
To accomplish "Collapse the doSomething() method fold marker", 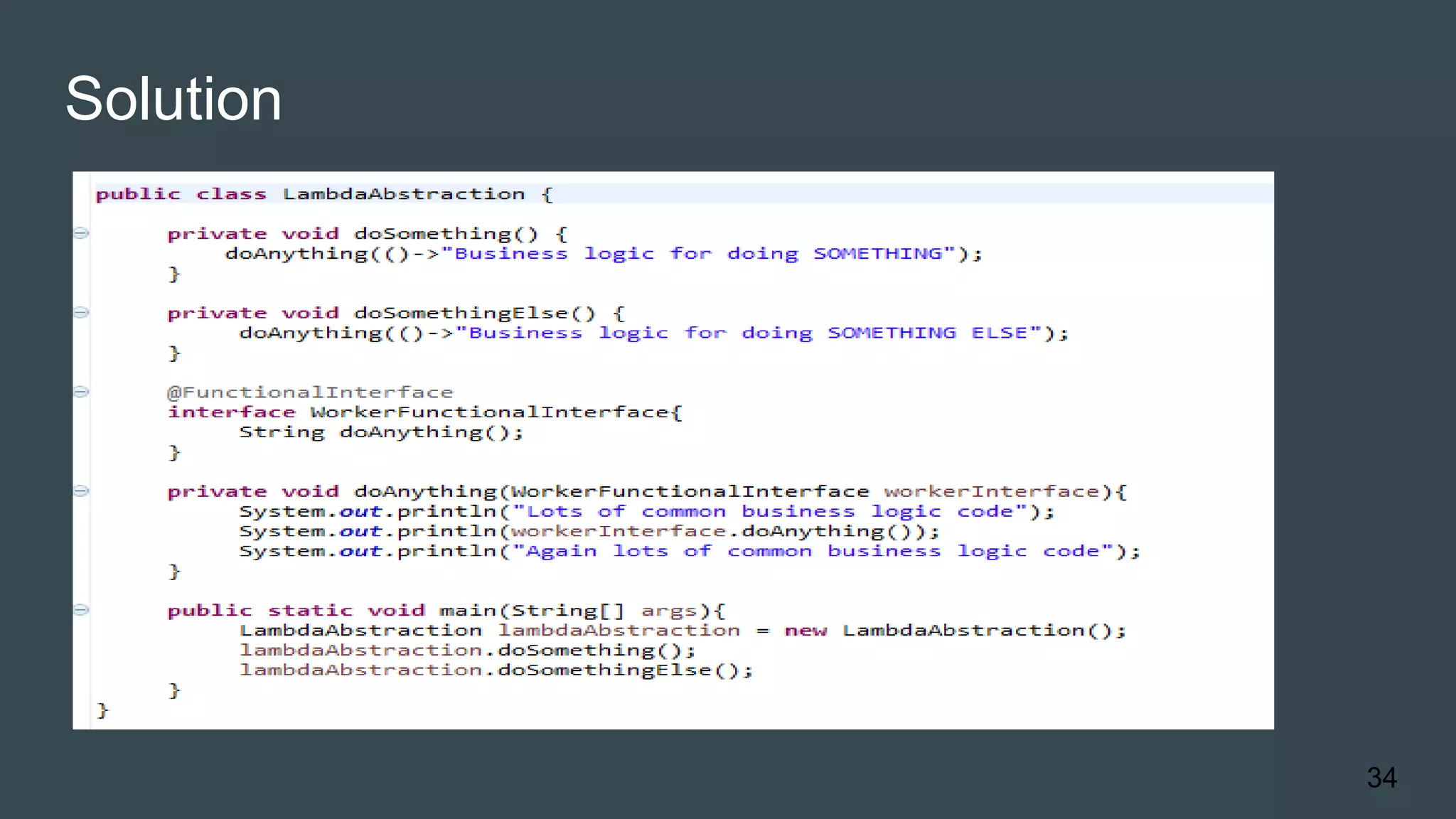I will (x=81, y=233).
